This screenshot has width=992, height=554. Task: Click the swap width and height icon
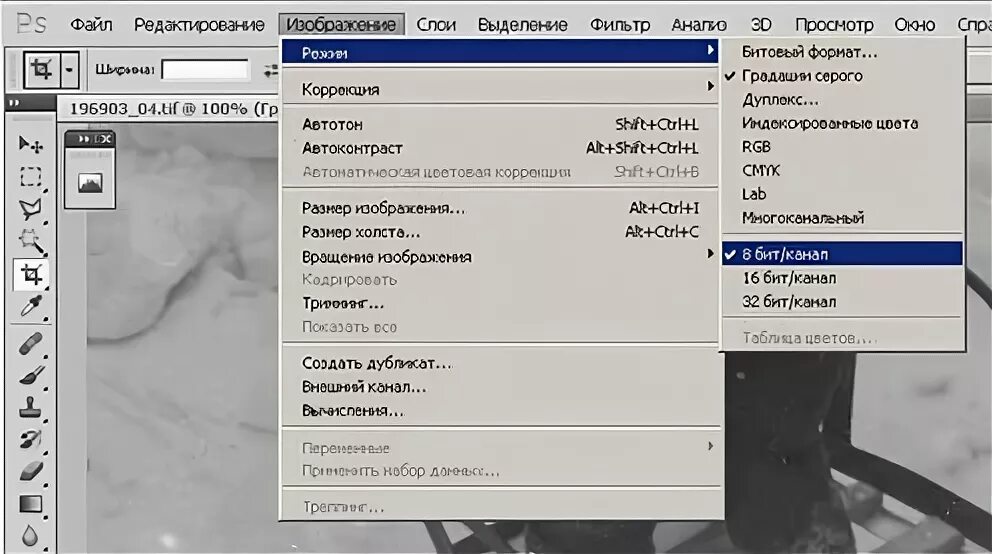click(271, 70)
